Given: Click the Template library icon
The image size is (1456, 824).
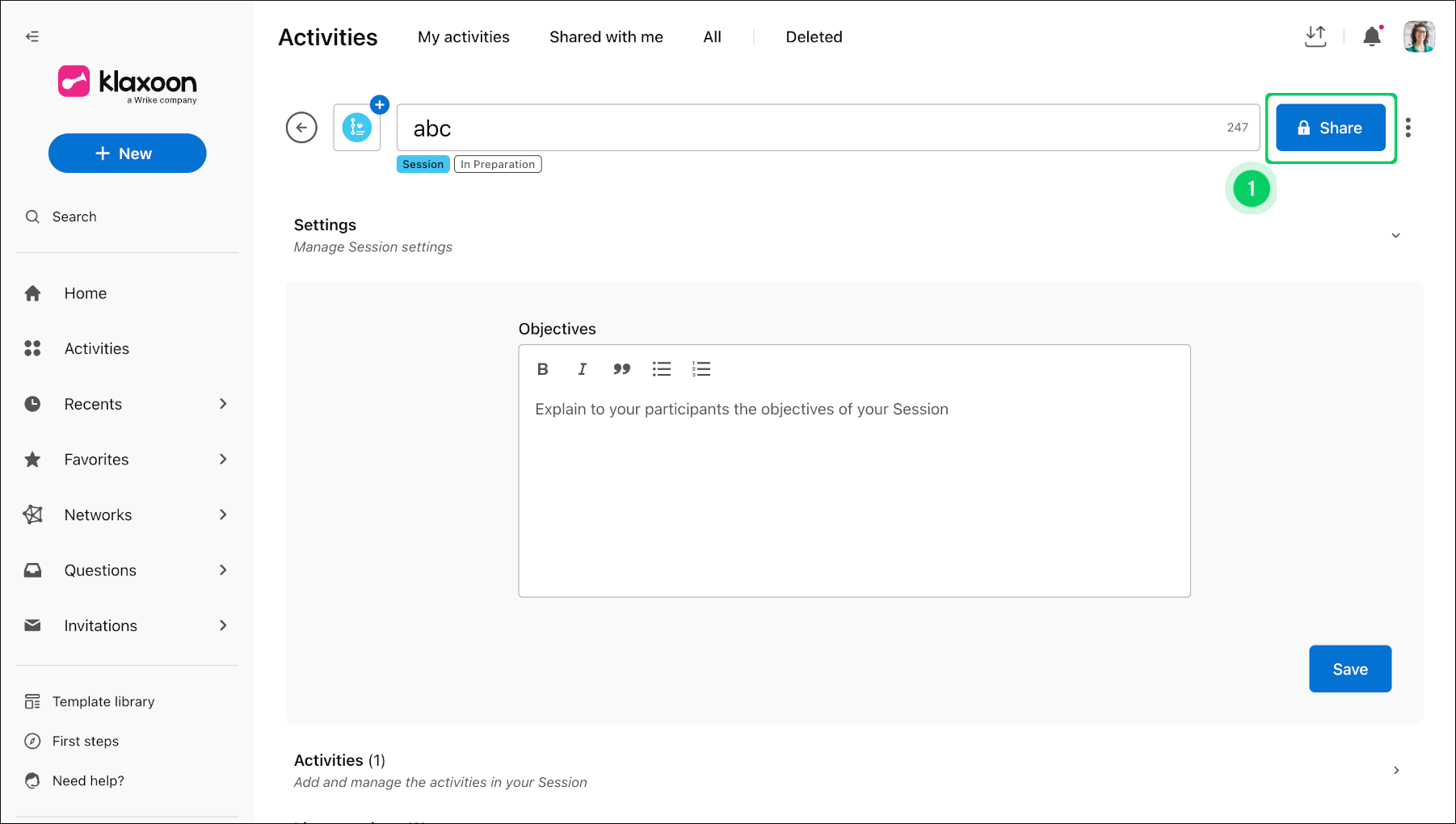Looking at the screenshot, I should pyautogui.click(x=32, y=701).
